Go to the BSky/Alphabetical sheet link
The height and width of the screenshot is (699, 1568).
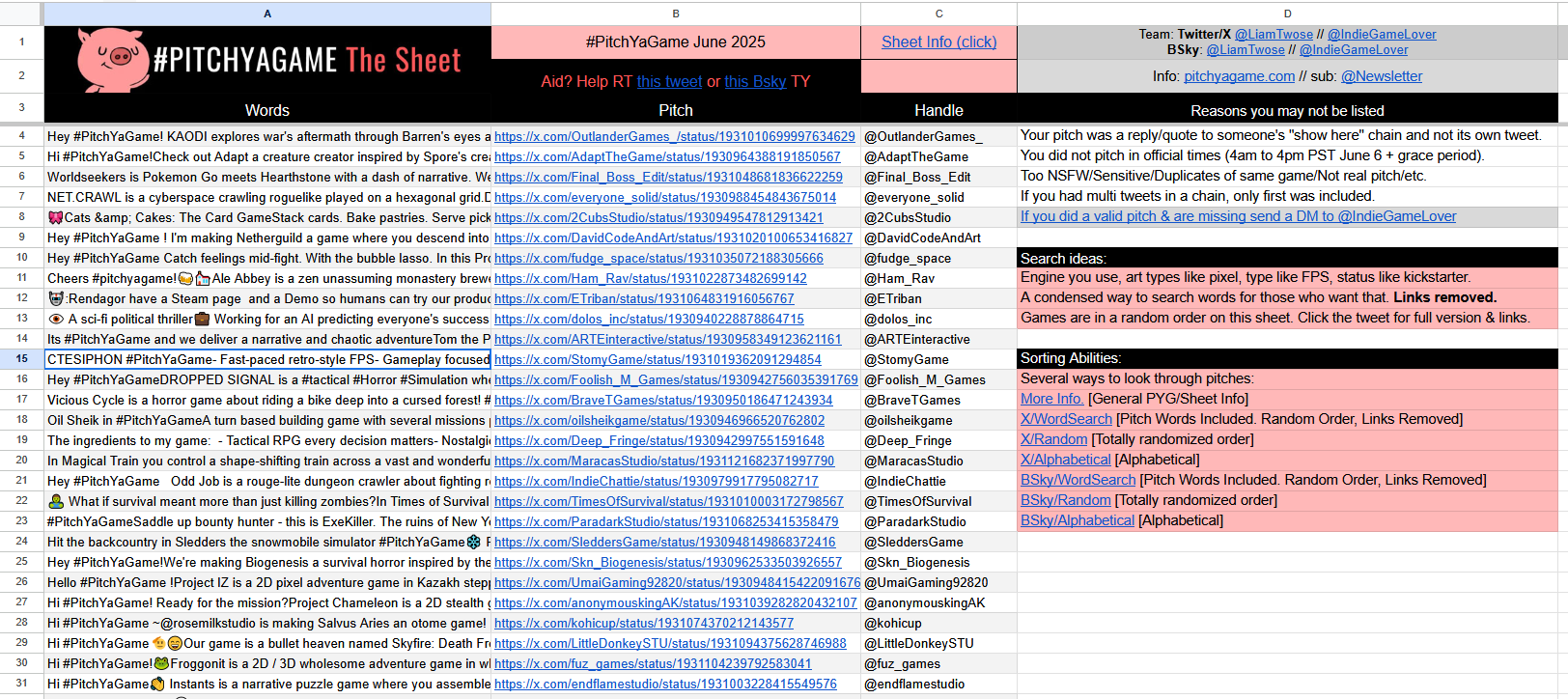point(1078,520)
